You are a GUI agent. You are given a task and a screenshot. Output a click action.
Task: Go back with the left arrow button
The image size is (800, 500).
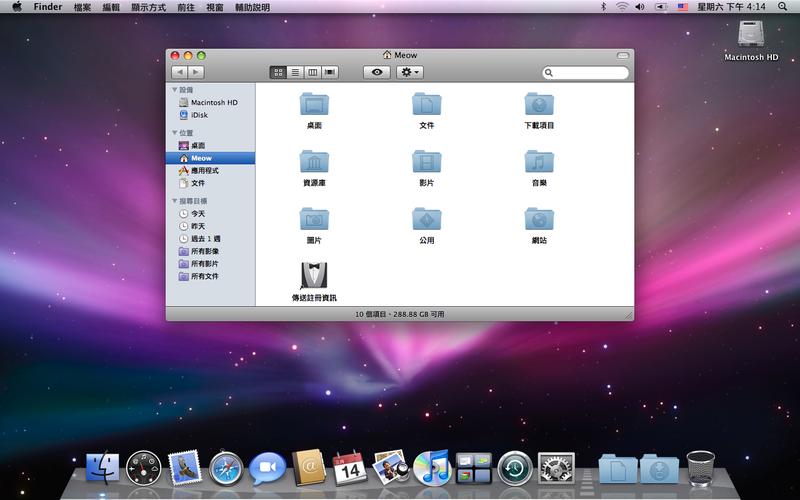(x=179, y=72)
